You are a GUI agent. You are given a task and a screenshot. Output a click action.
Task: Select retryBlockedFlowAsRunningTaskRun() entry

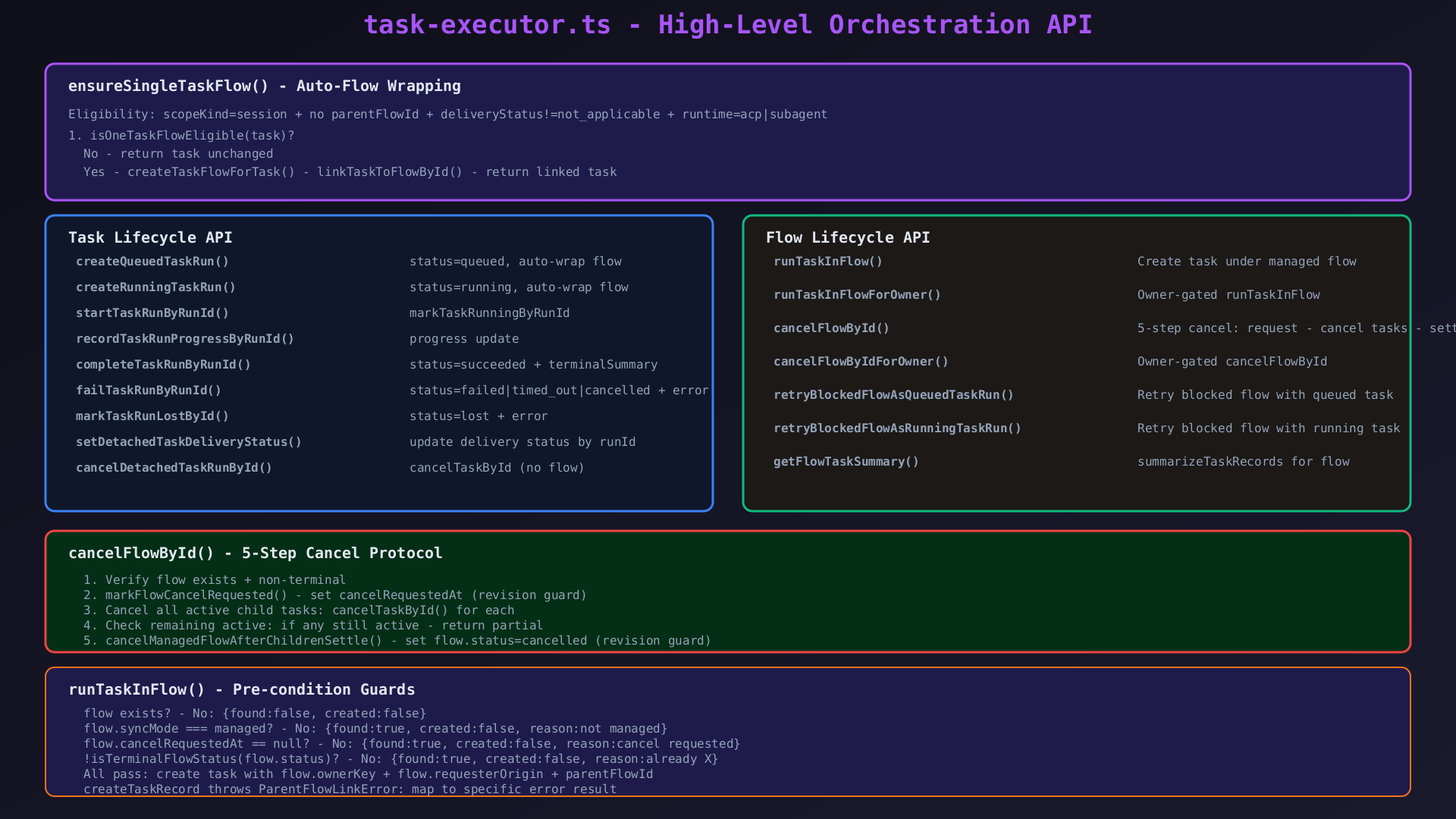(897, 428)
